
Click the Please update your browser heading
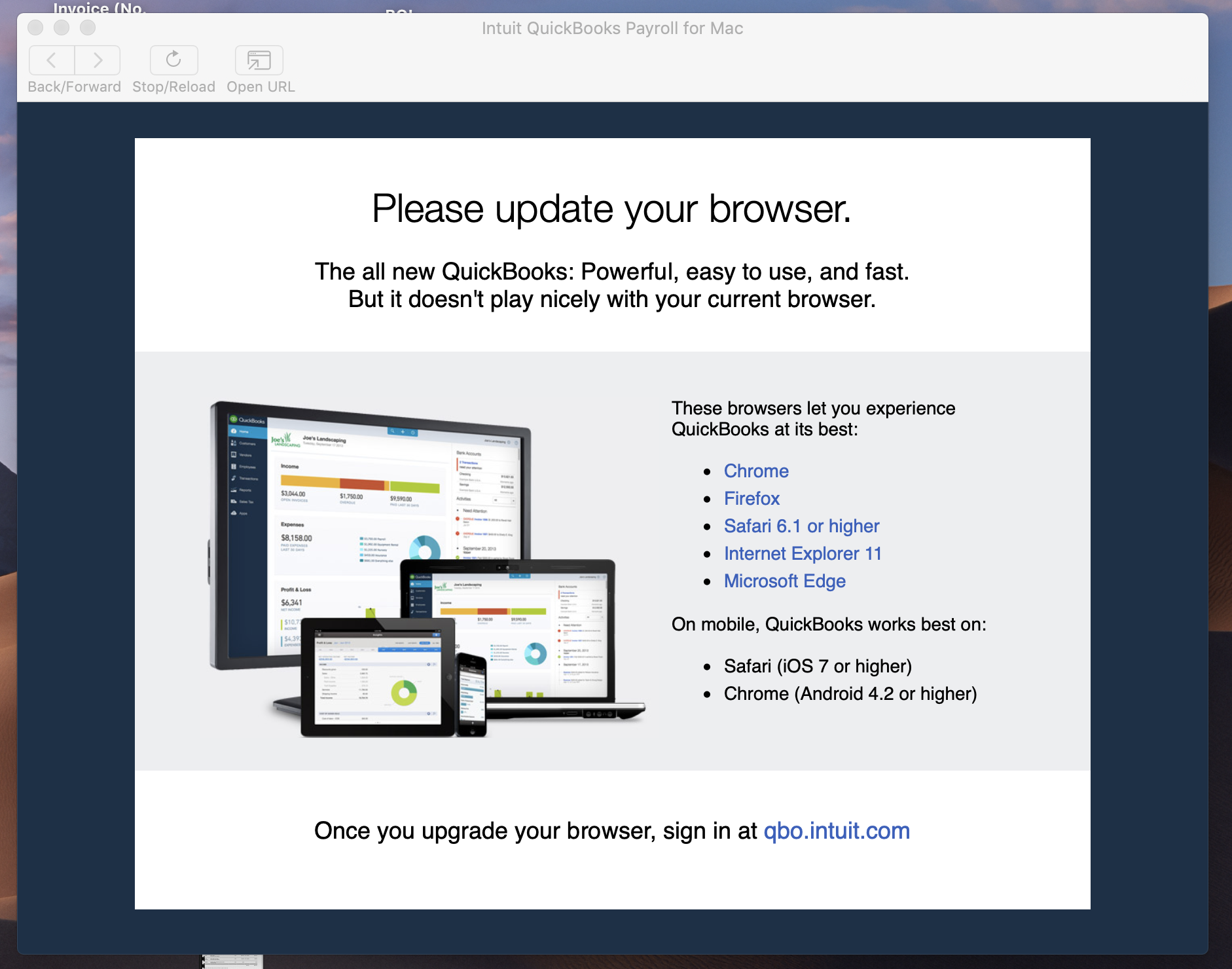pyautogui.click(x=611, y=210)
